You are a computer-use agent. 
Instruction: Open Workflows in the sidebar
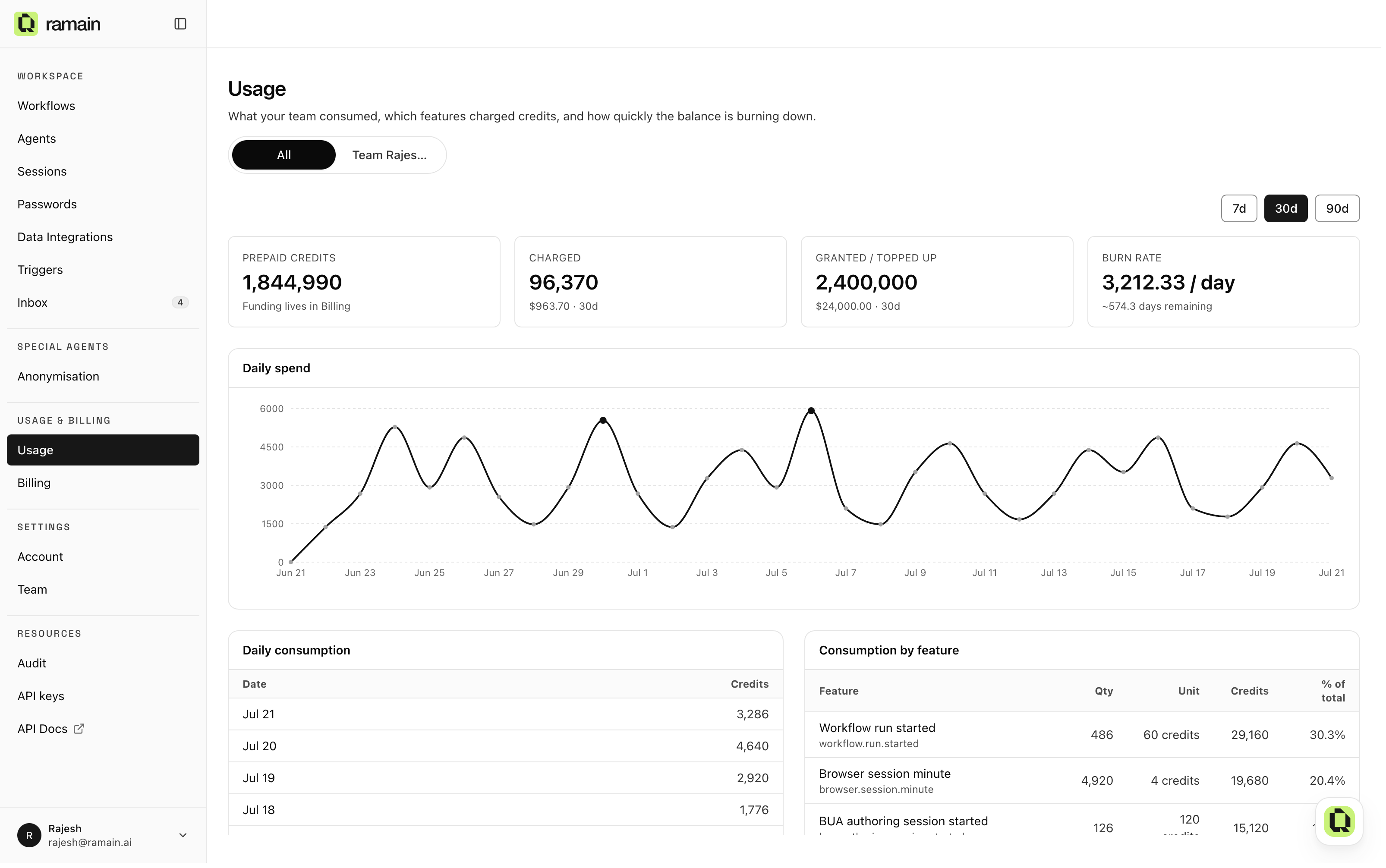click(104, 106)
